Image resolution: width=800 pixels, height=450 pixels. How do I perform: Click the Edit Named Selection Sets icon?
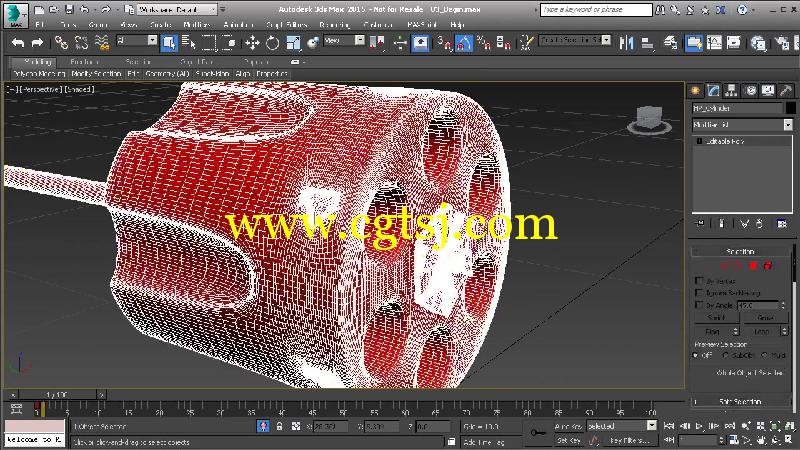click(526, 43)
